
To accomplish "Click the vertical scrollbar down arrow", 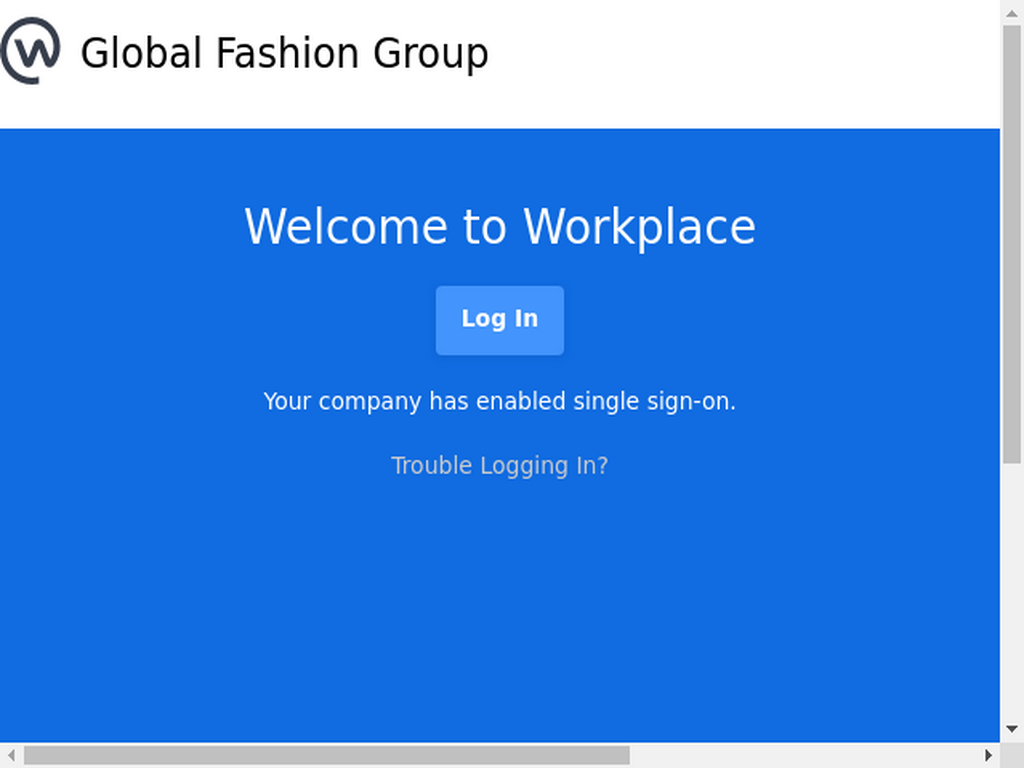I will coord(1012,729).
